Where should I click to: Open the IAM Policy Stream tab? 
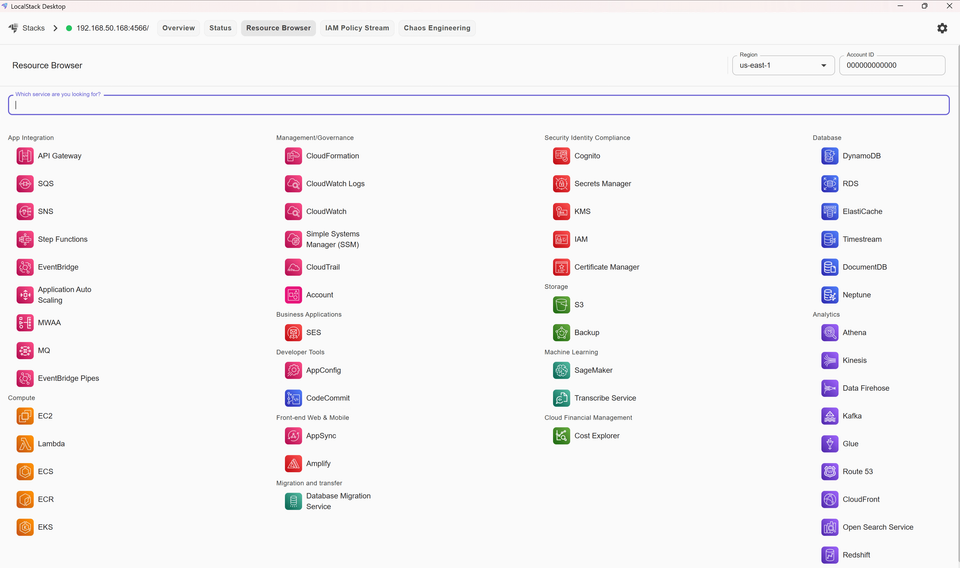tap(357, 28)
